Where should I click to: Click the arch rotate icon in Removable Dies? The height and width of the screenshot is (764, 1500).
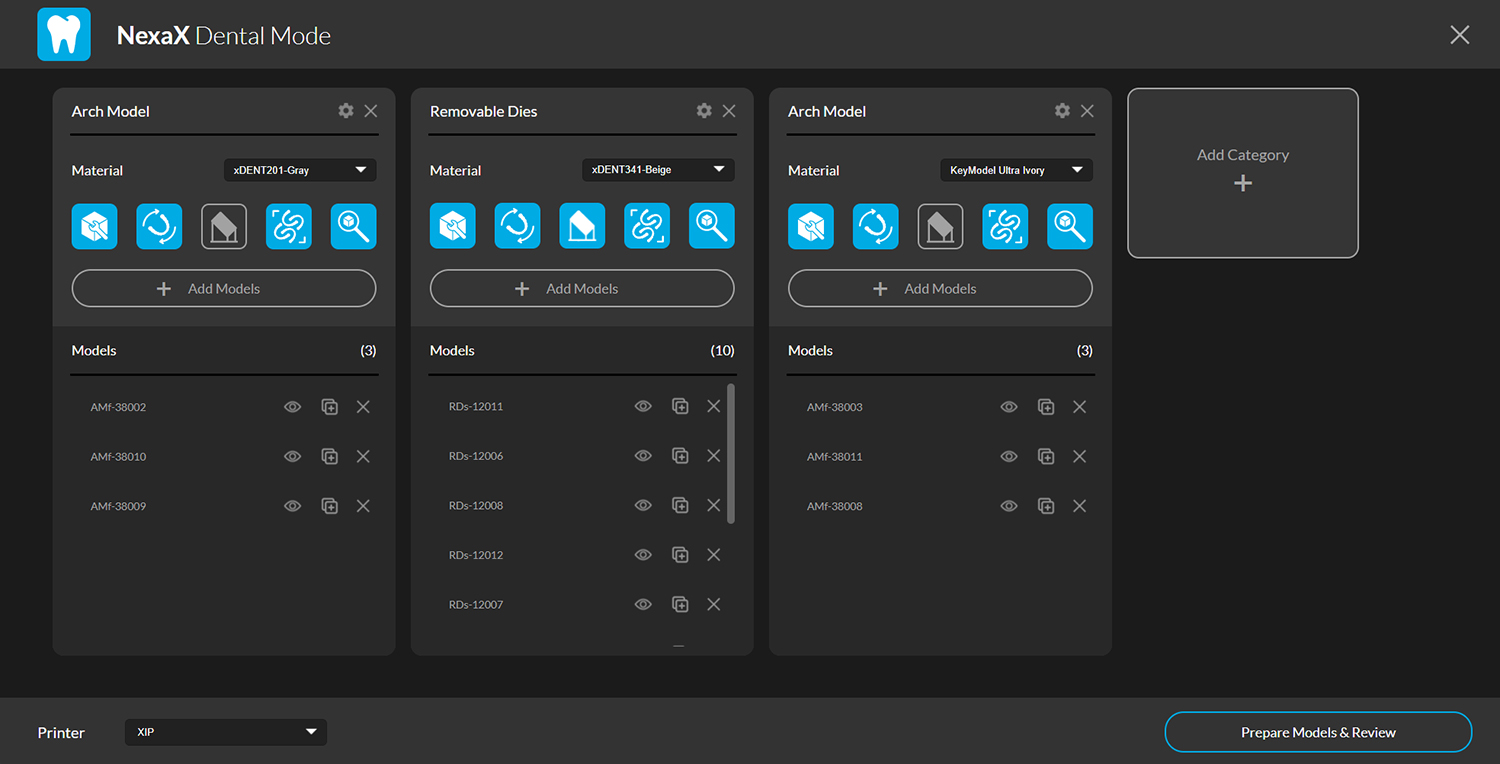click(x=518, y=226)
